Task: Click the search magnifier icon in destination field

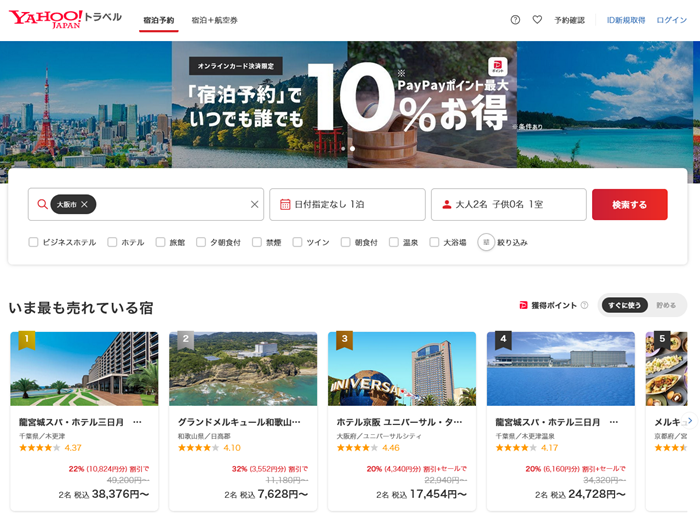Action: 42,204
